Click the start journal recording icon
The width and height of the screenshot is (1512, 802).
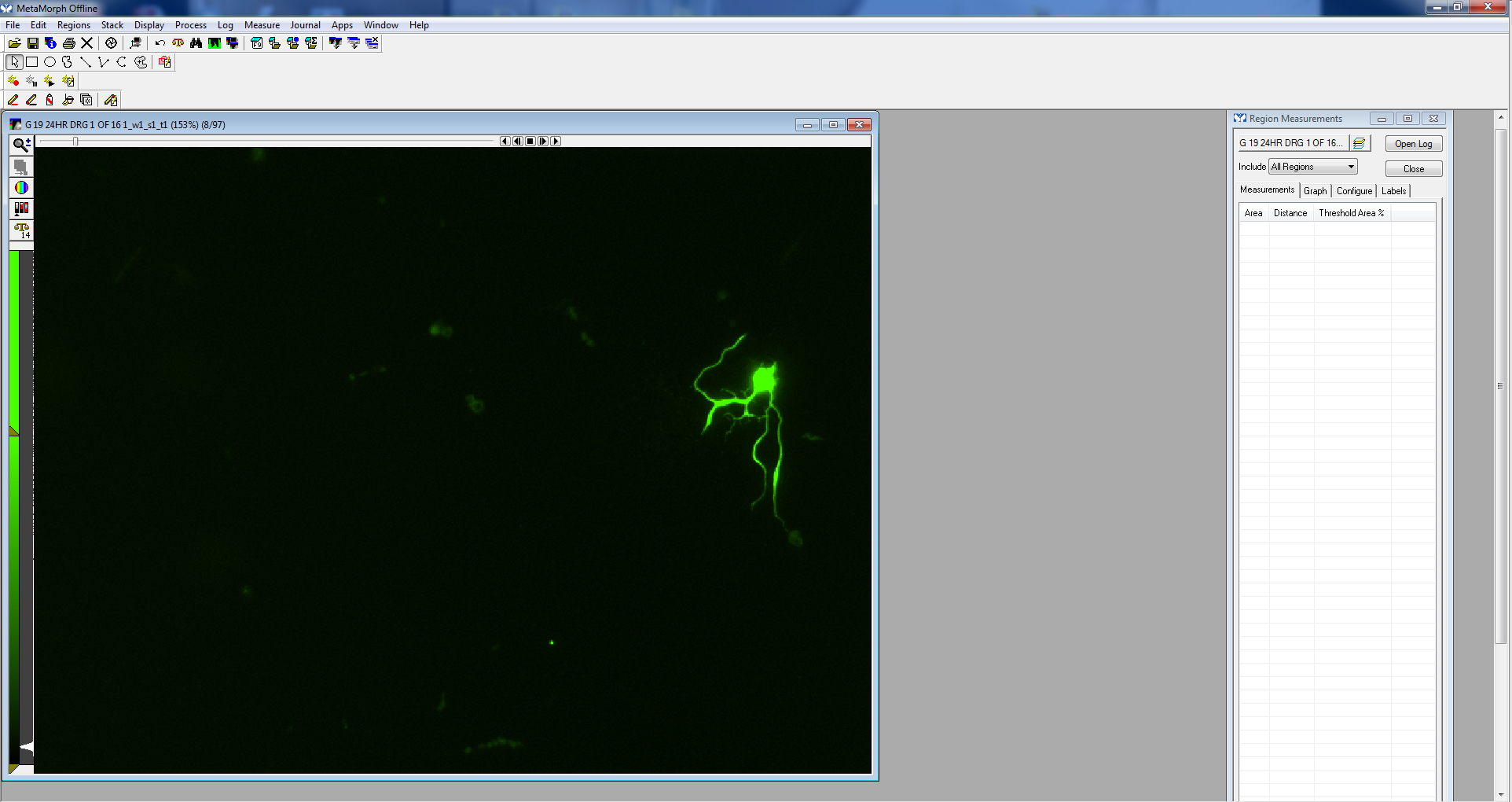click(13, 81)
